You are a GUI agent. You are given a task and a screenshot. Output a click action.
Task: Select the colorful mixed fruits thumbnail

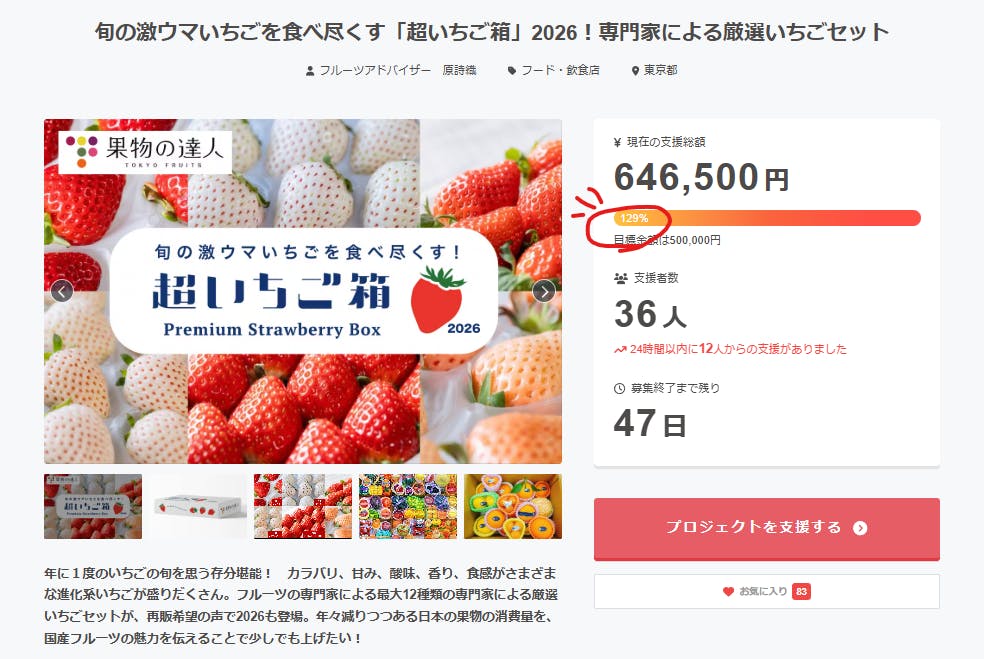tap(408, 507)
